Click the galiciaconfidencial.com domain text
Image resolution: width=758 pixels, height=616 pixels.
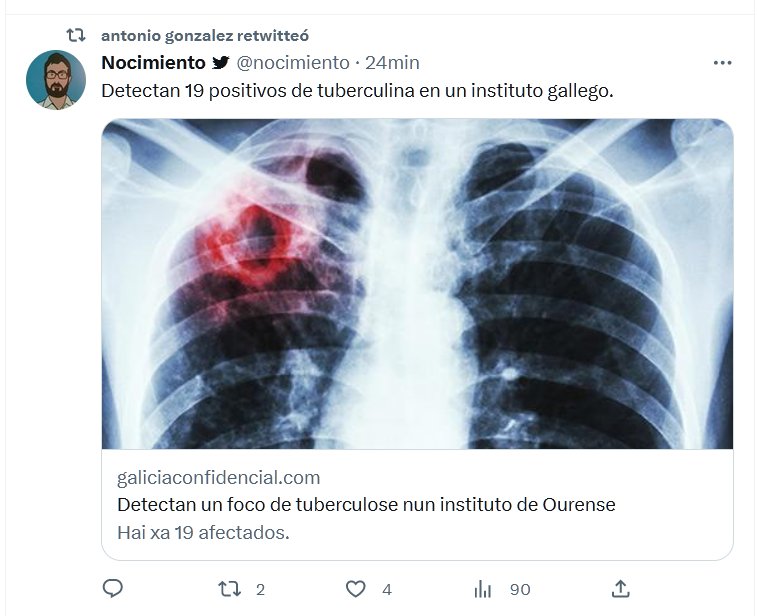218,477
